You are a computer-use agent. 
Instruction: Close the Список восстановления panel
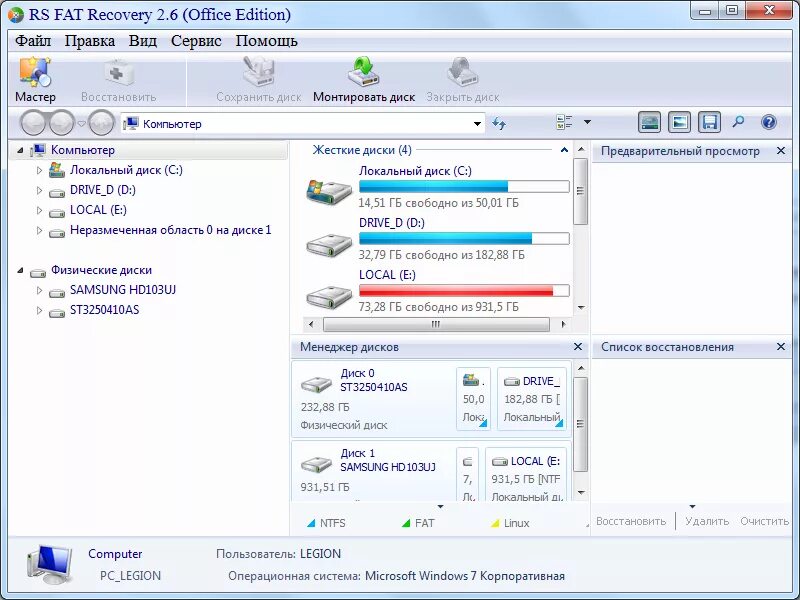pyautogui.click(x=781, y=346)
